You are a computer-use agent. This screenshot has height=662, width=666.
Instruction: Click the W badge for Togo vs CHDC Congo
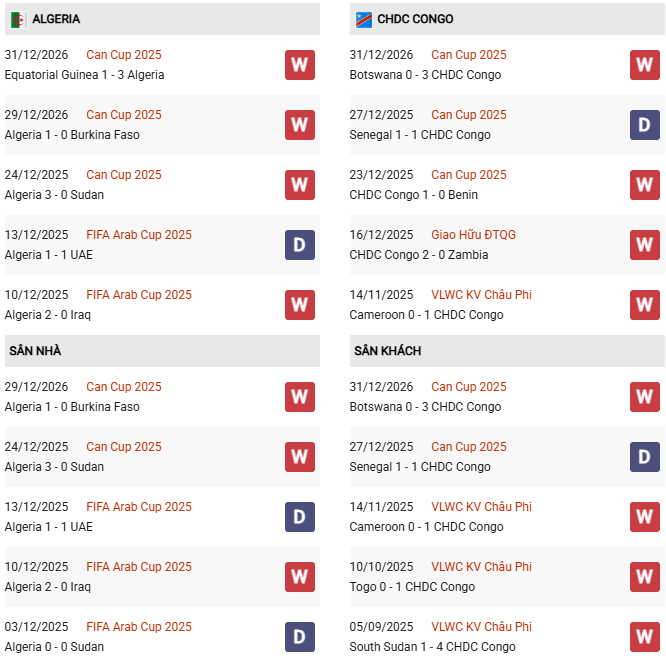tap(644, 577)
